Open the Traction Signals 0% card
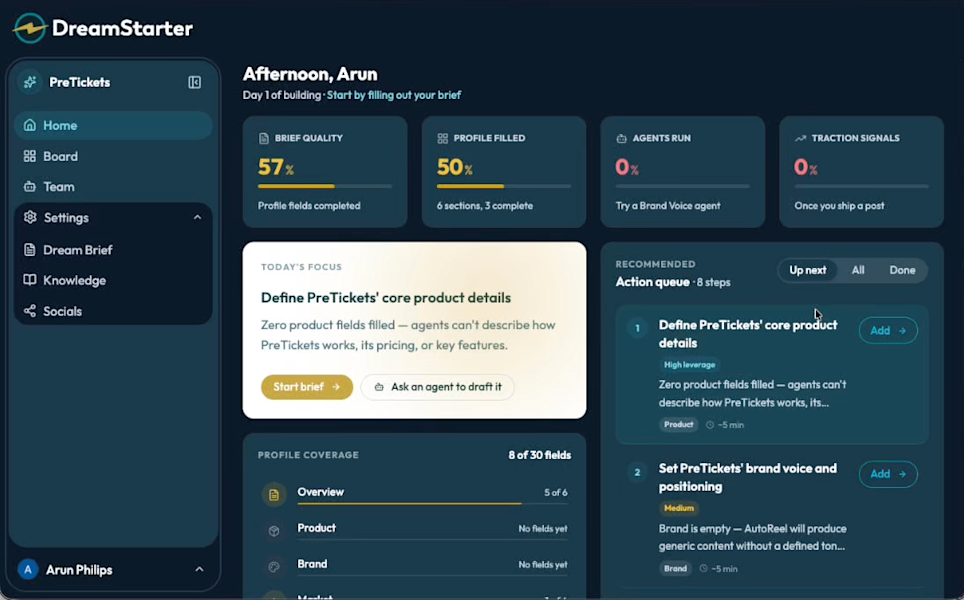Viewport: 964px width, 600px height. click(861, 172)
